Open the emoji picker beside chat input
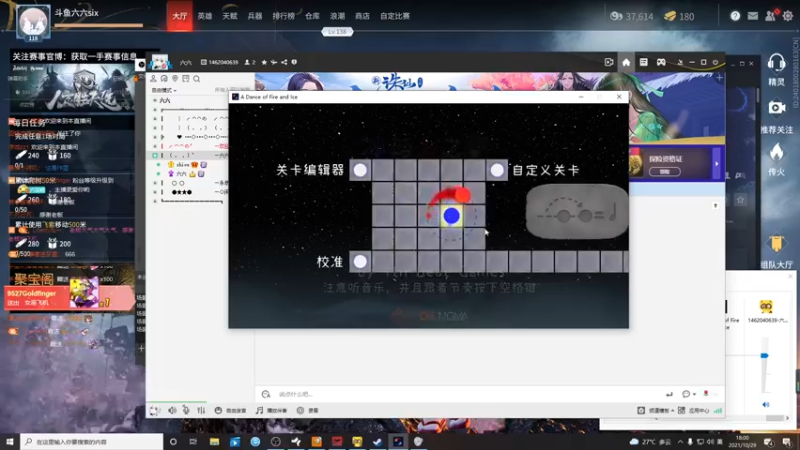 266,394
